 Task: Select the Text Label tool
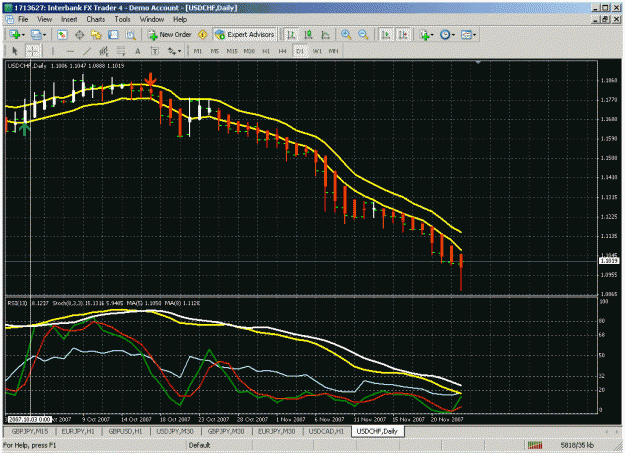[155, 51]
